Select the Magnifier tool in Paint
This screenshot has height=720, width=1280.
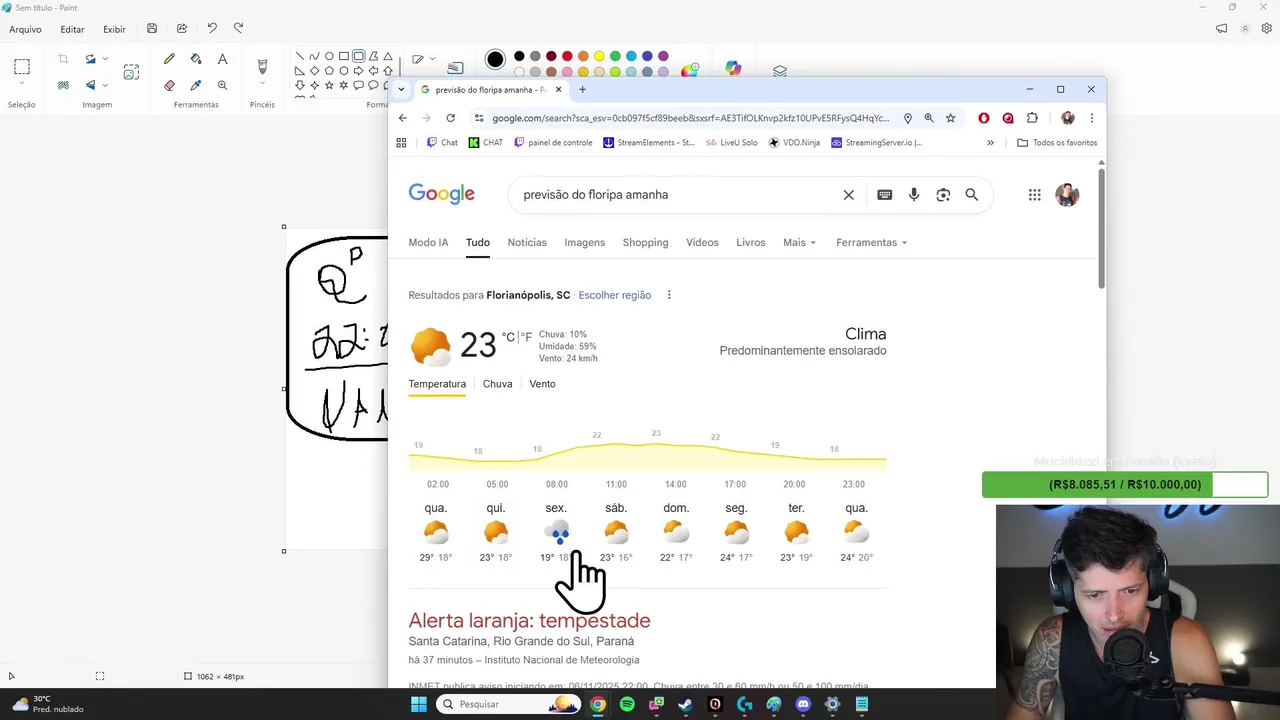point(222,85)
